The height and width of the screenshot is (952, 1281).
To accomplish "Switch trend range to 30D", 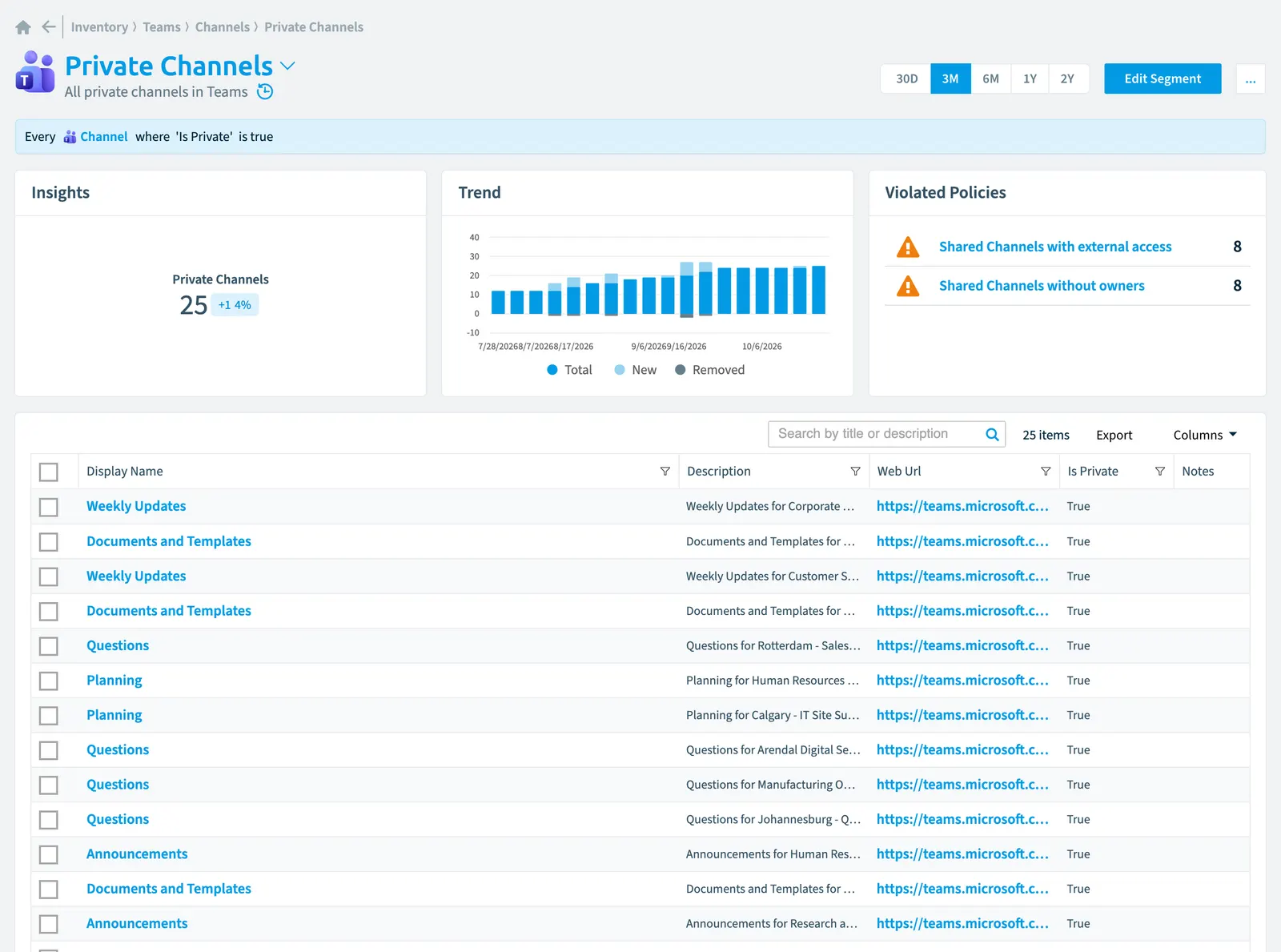I will coord(906,78).
